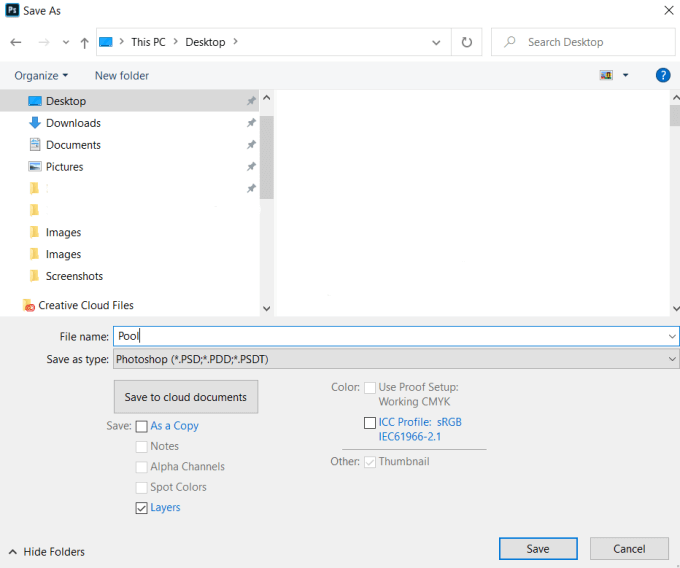This screenshot has height=568, width=680.
Task: Click the Back navigation arrow
Action: 16,42
